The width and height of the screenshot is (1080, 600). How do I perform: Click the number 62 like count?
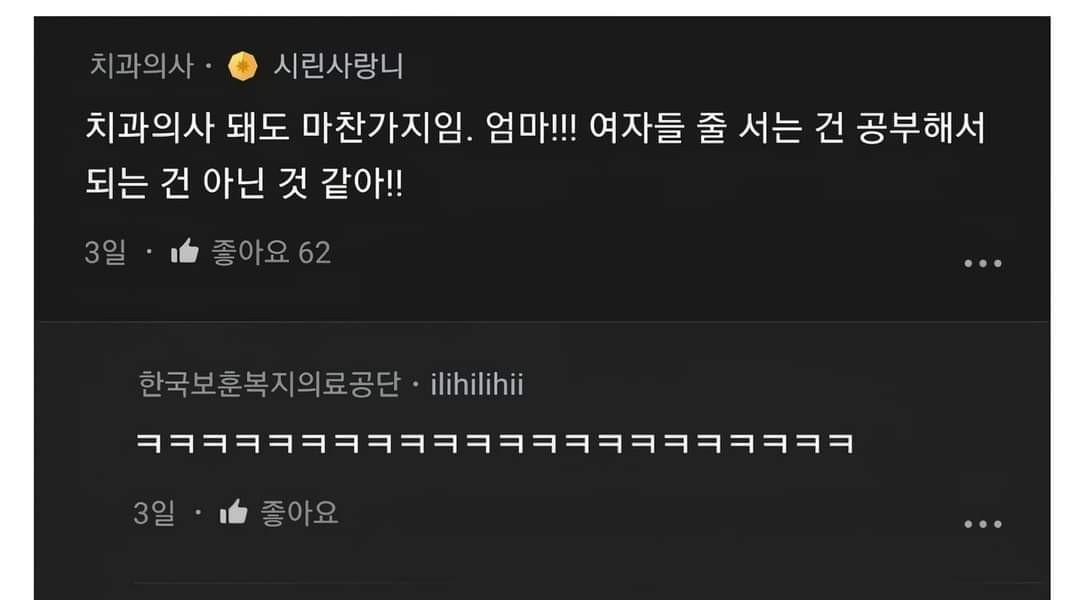tap(314, 253)
